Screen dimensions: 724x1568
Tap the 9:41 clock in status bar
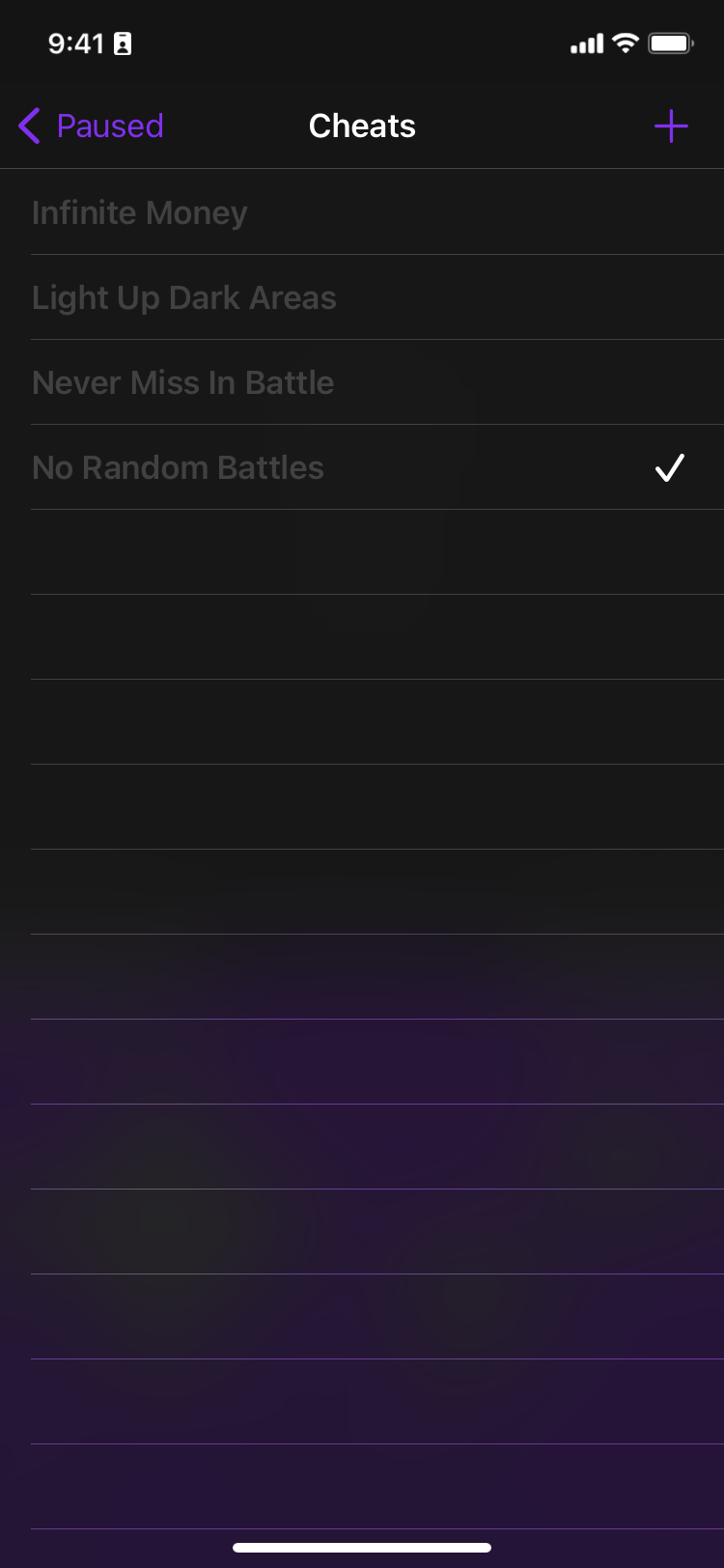tap(75, 43)
